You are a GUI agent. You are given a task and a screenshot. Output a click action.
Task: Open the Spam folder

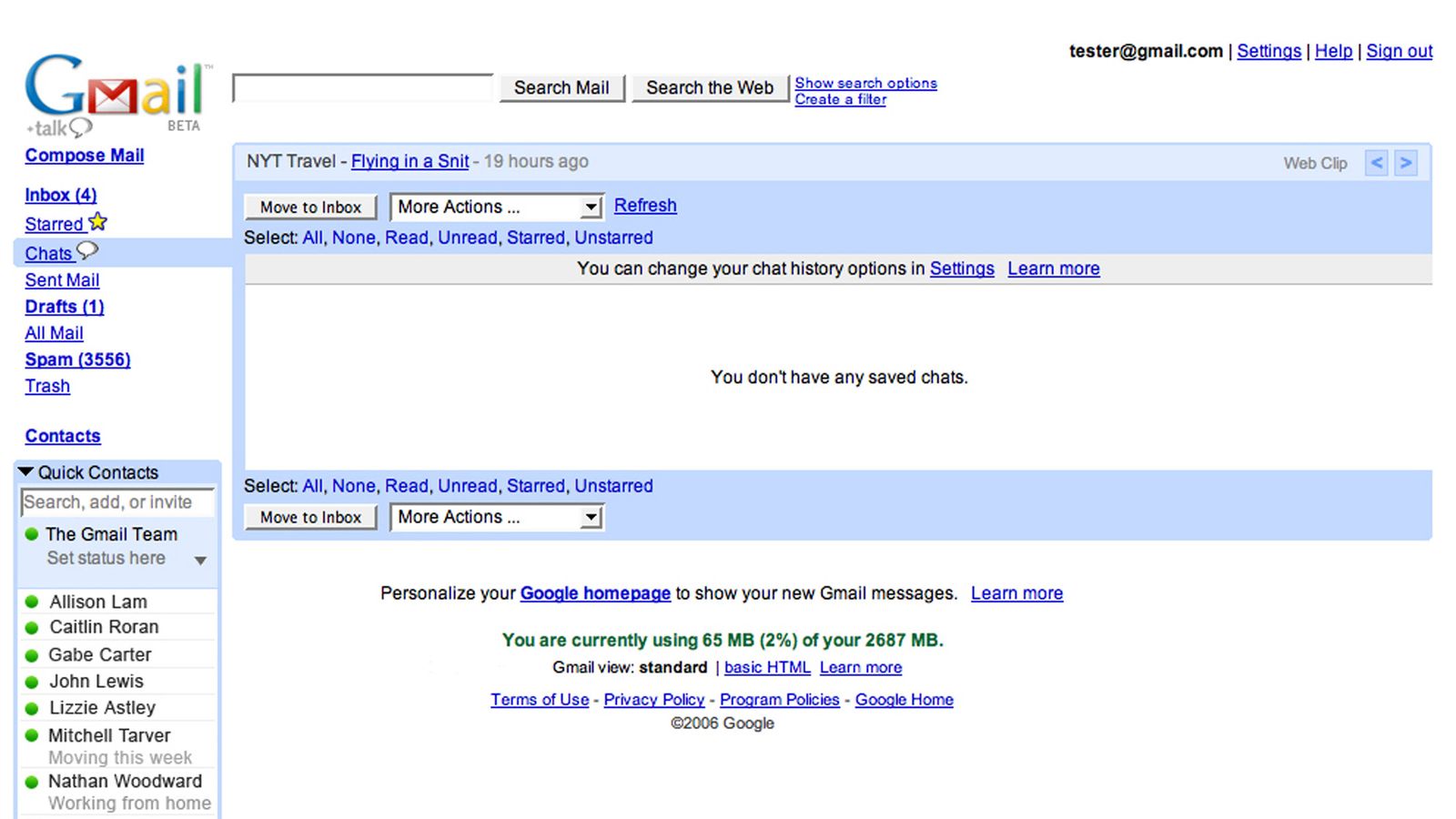78,359
